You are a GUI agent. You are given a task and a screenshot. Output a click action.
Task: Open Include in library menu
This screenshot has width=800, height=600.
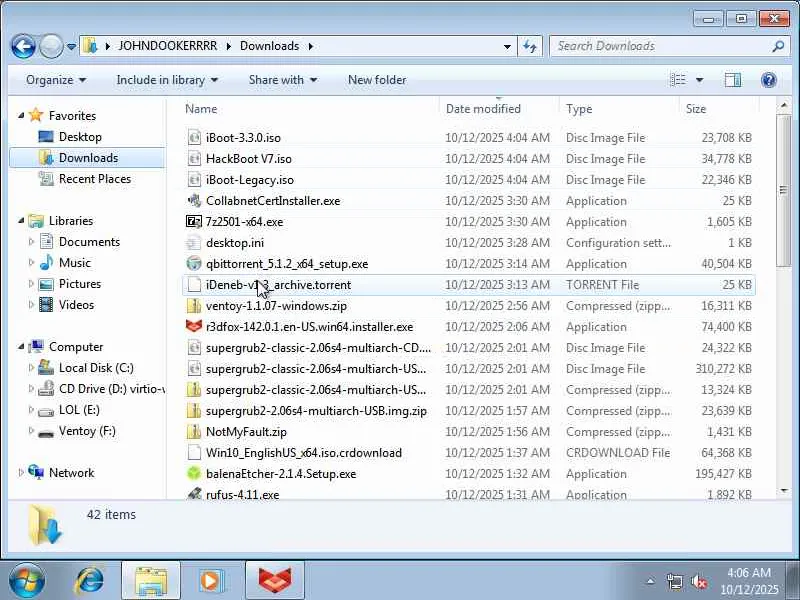[167, 80]
